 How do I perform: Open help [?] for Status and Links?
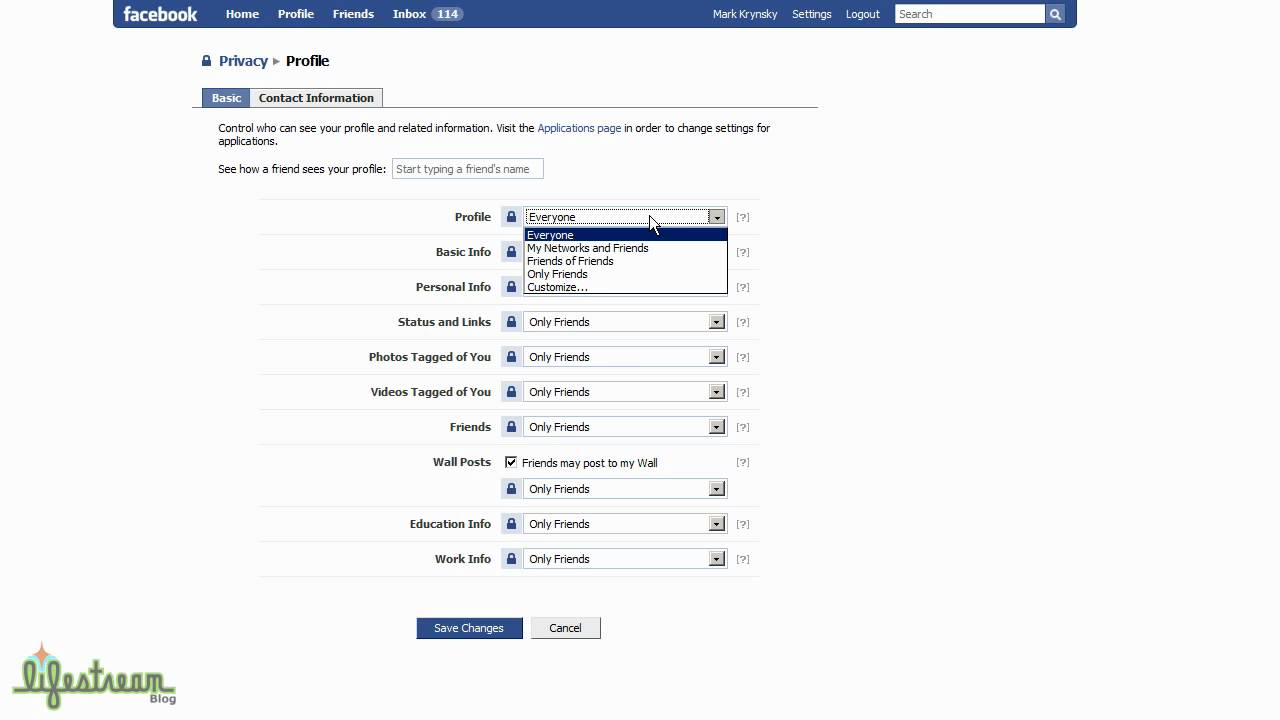[x=743, y=322]
